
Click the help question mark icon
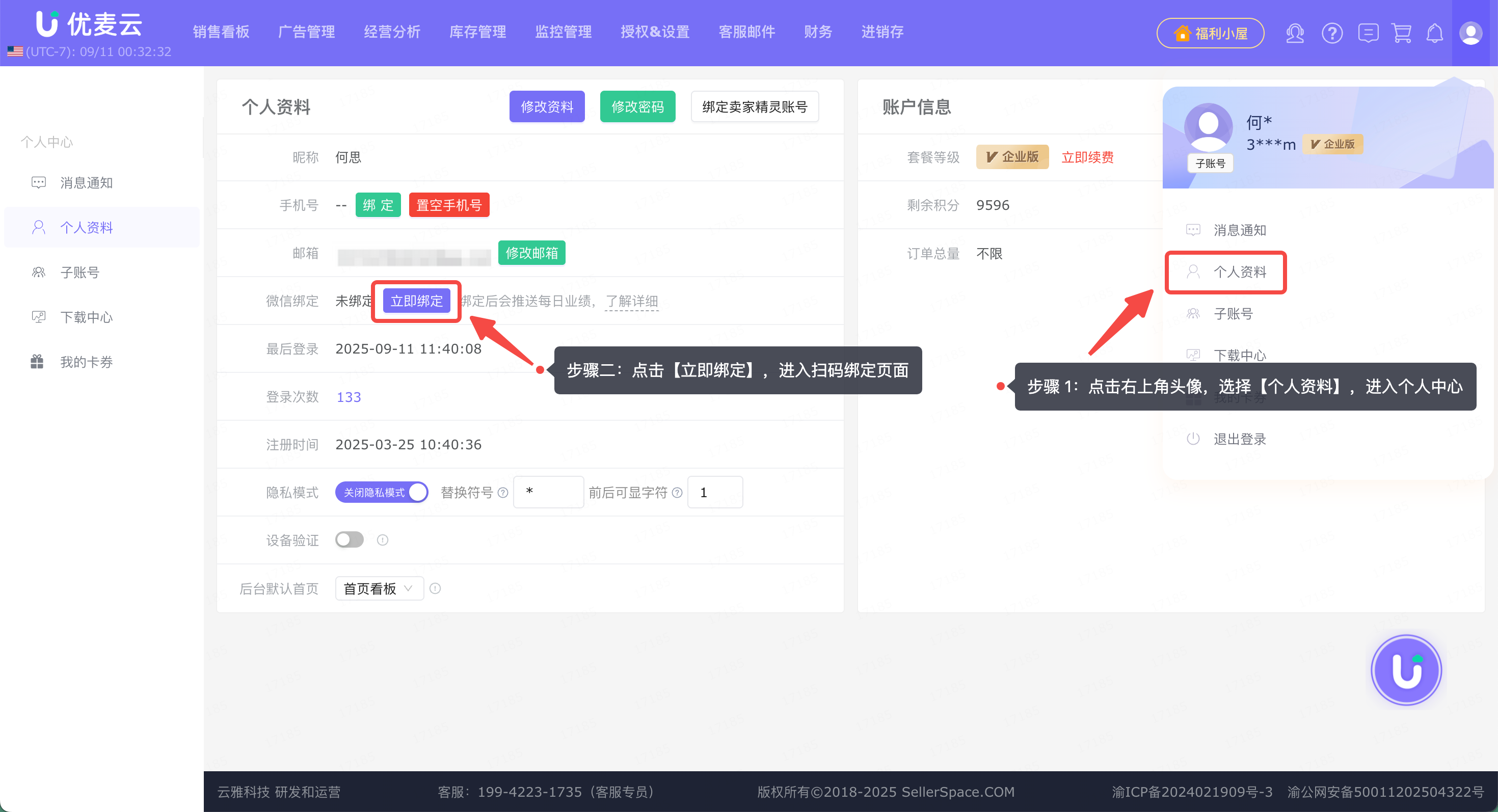pos(1332,33)
